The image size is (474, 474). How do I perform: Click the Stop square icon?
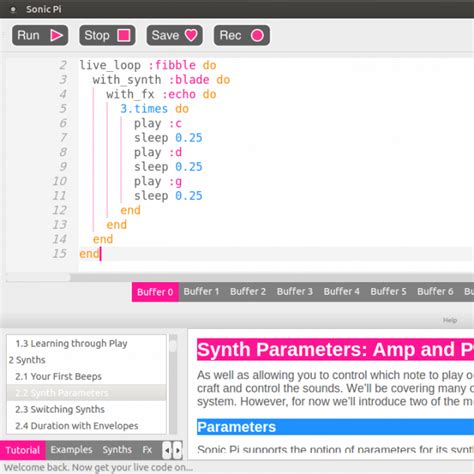pyautogui.click(x=124, y=35)
